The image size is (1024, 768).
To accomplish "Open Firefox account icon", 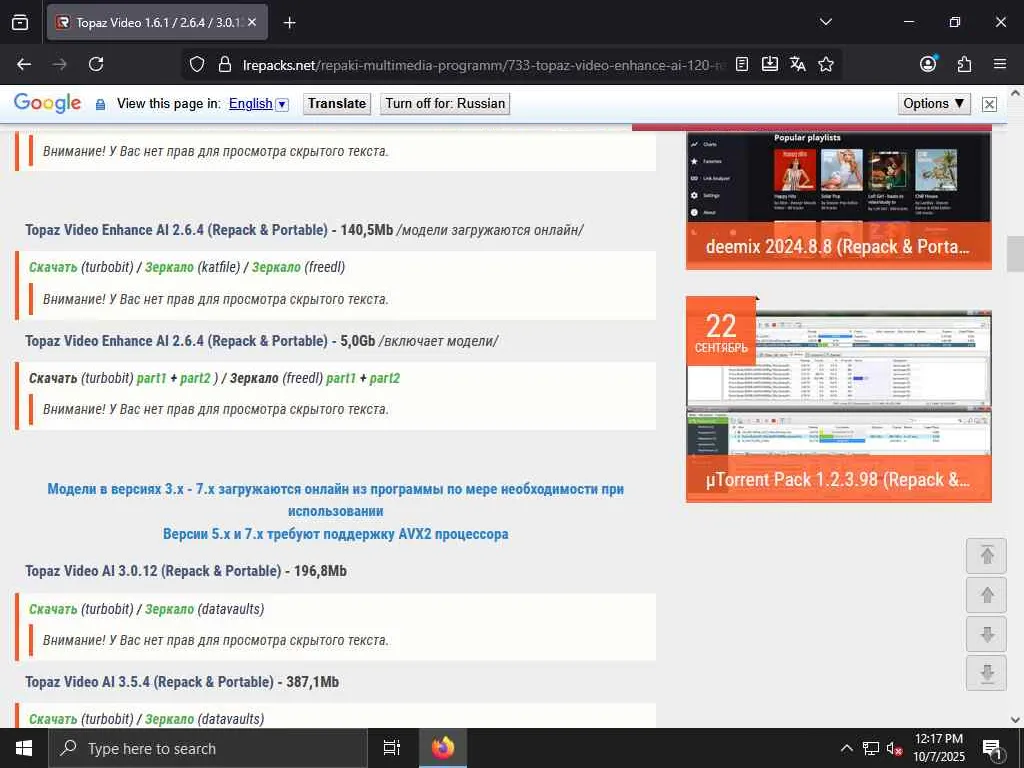I will click(x=928, y=63).
